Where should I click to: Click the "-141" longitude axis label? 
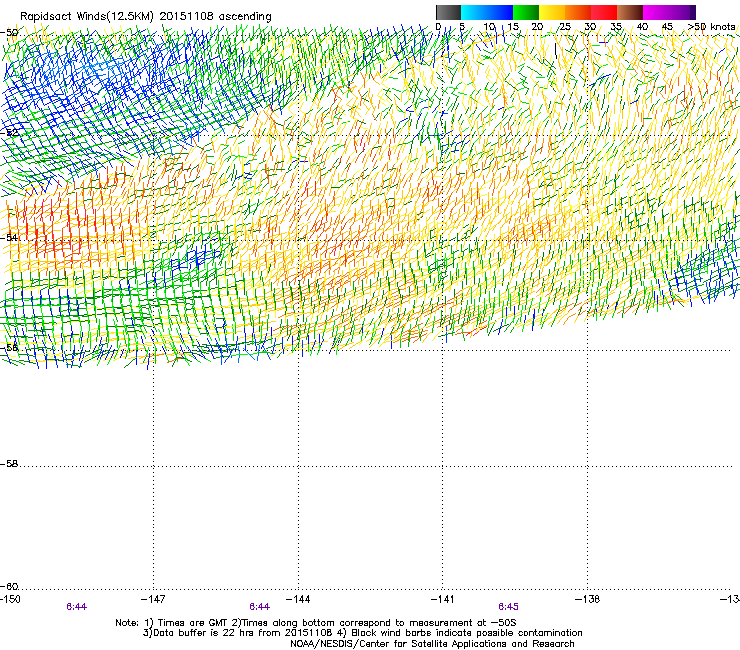pyautogui.click(x=442, y=599)
